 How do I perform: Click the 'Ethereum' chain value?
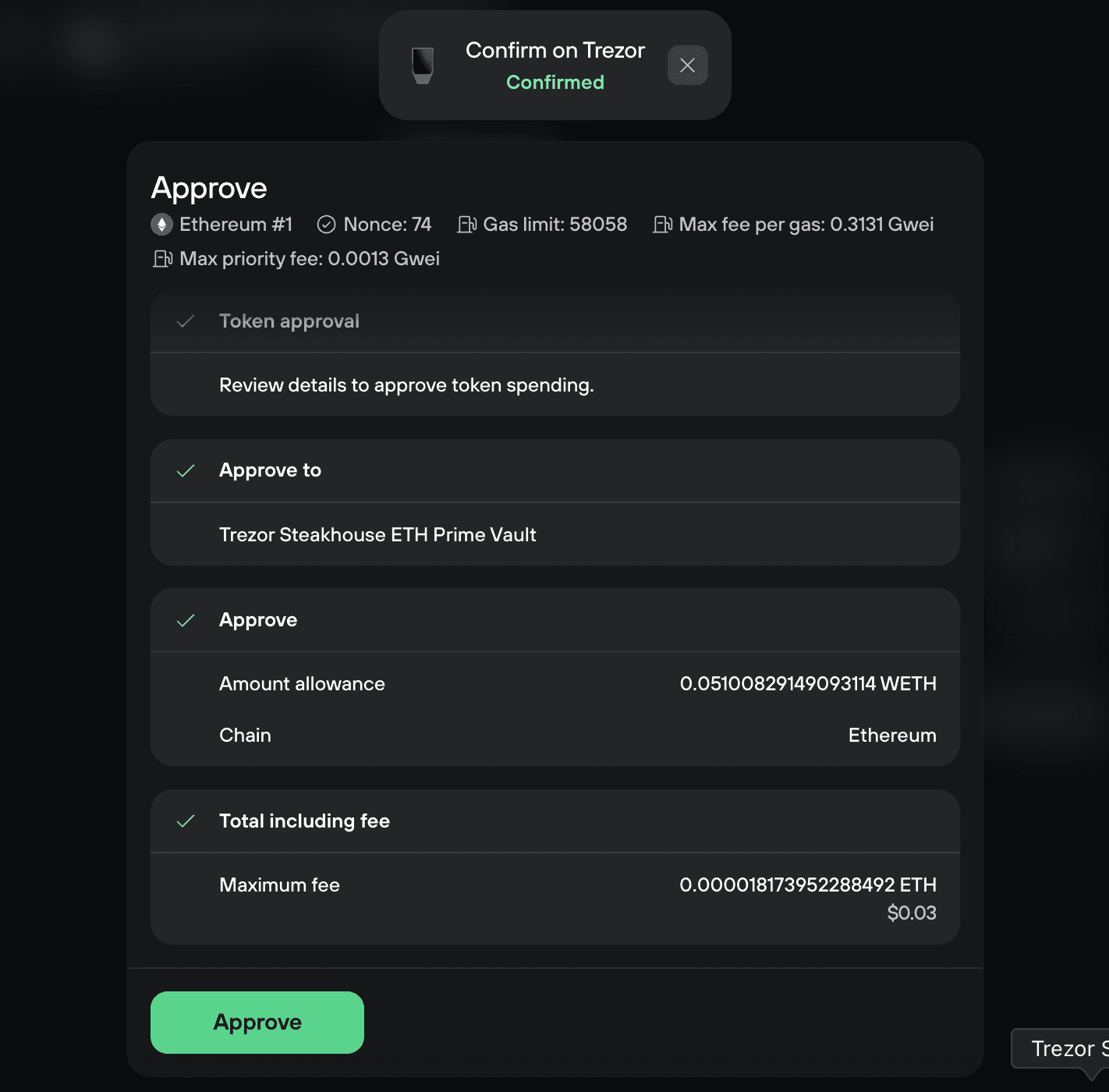click(x=892, y=736)
